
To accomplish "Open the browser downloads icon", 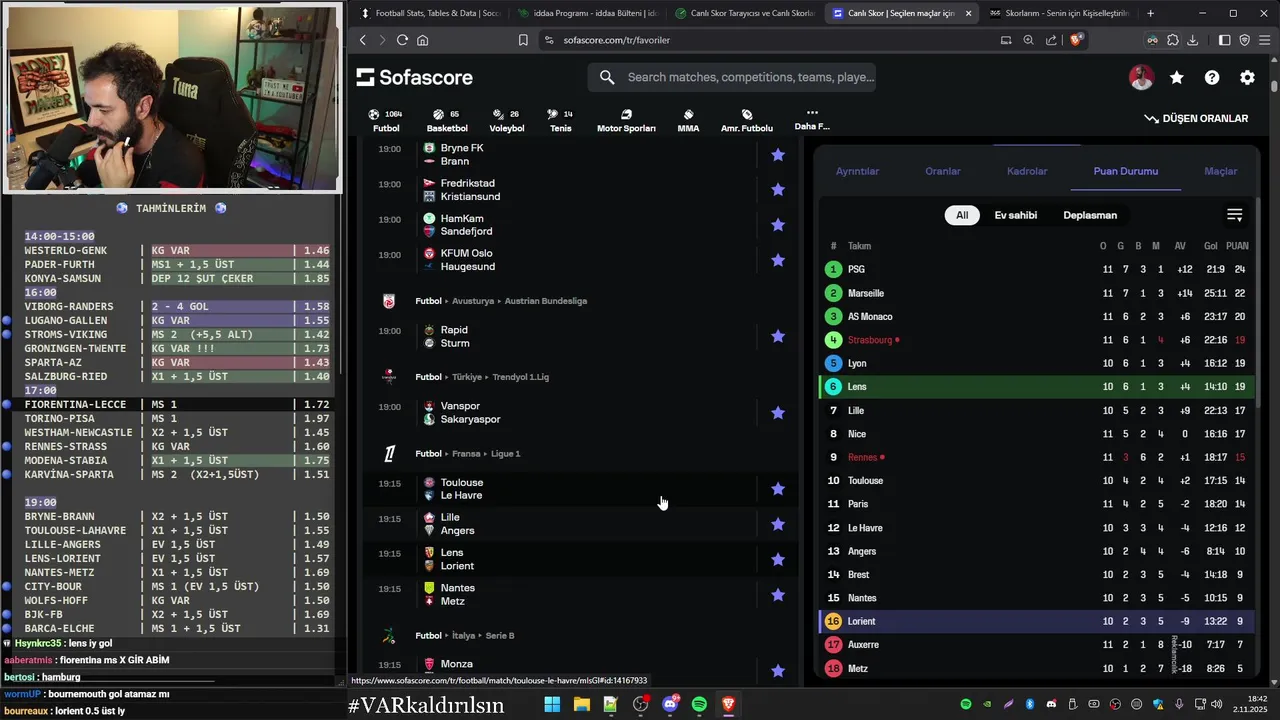I will pyautogui.click(x=1192, y=40).
